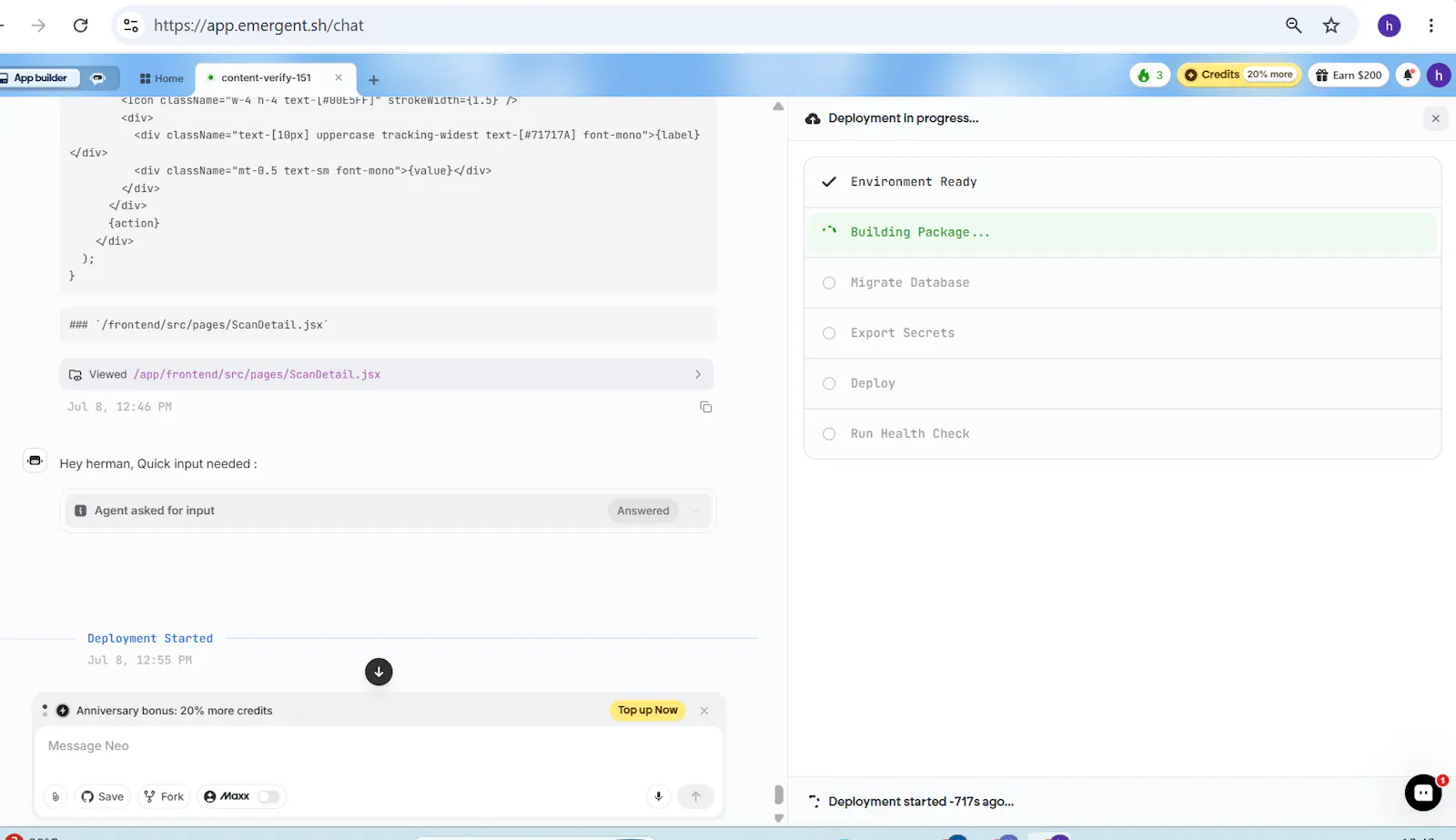Screen dimensions: 1456x840
Task: Click the Earn $200 button
Action: pyautogui.click(x=1349, y=75)
